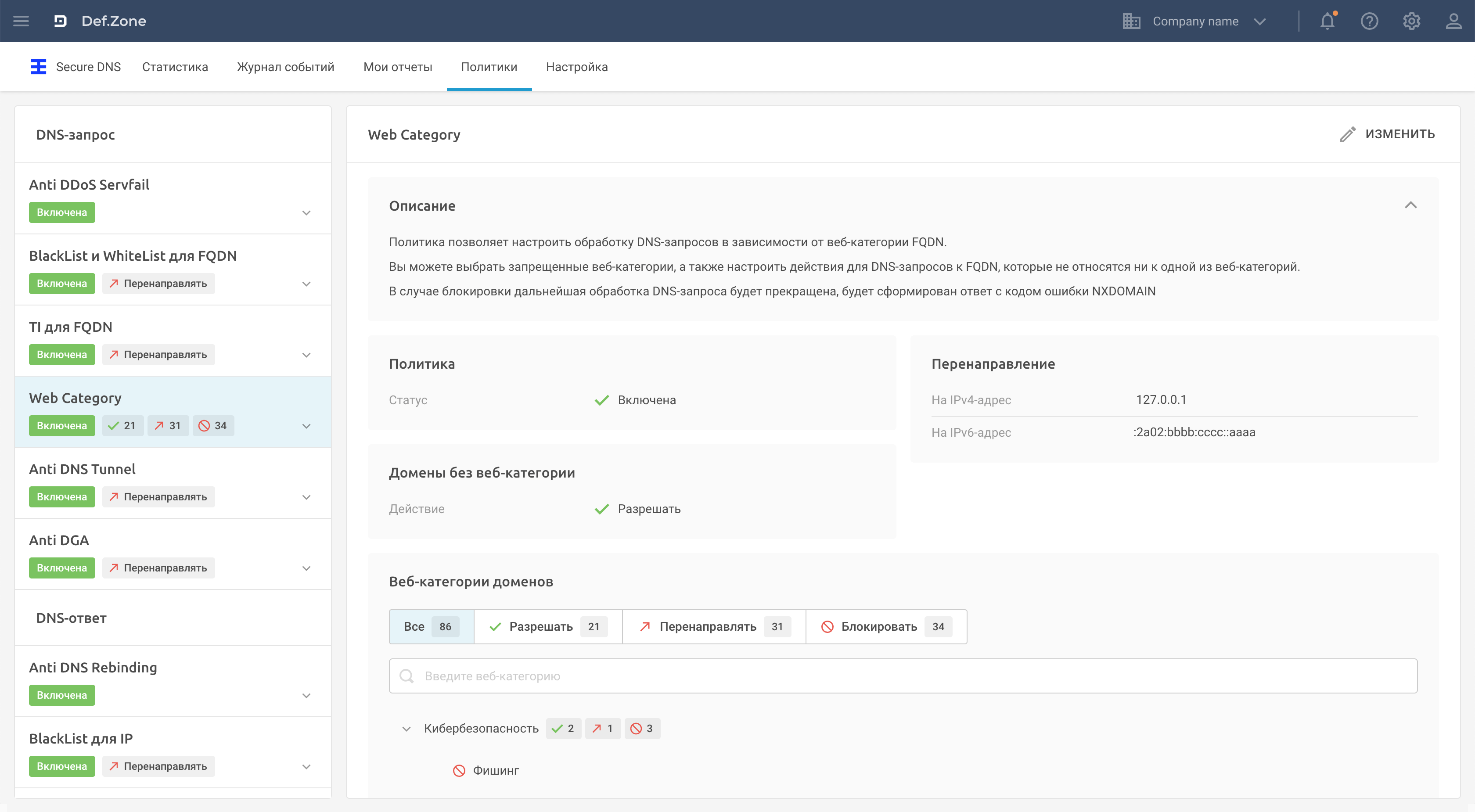Click the Secure DNS product icon

[38, 67]
